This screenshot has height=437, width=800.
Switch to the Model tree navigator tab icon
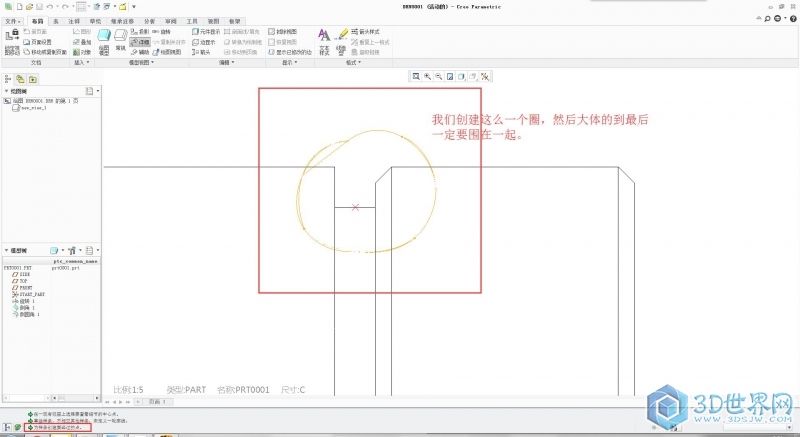[x=8, y=79]
